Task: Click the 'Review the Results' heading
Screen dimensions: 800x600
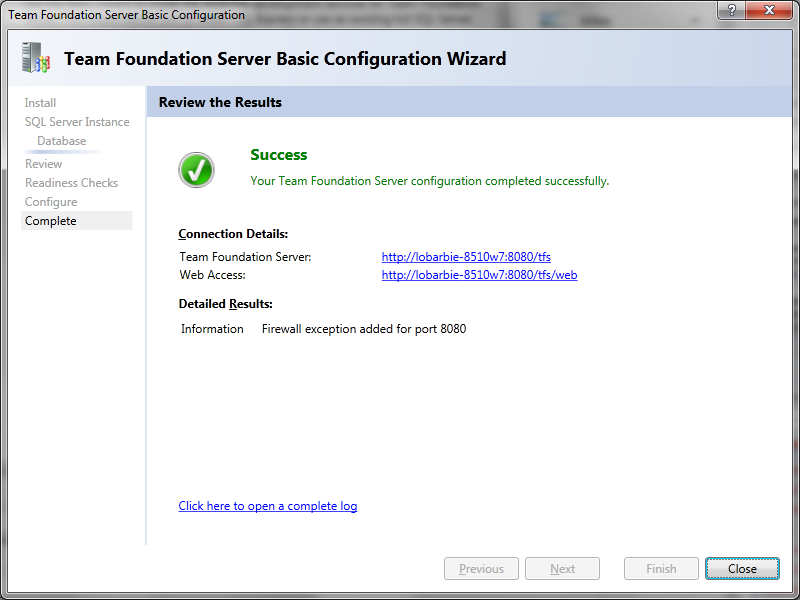Action: (220, 102)
